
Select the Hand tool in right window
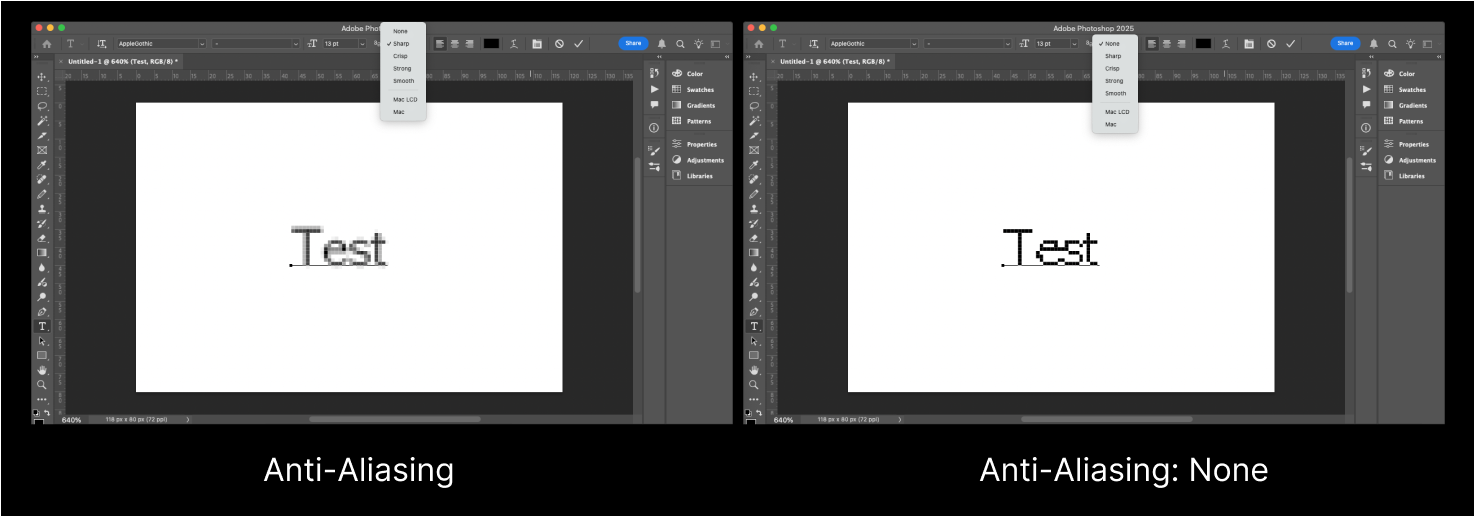pyautogui.click(x=754, y=370)
